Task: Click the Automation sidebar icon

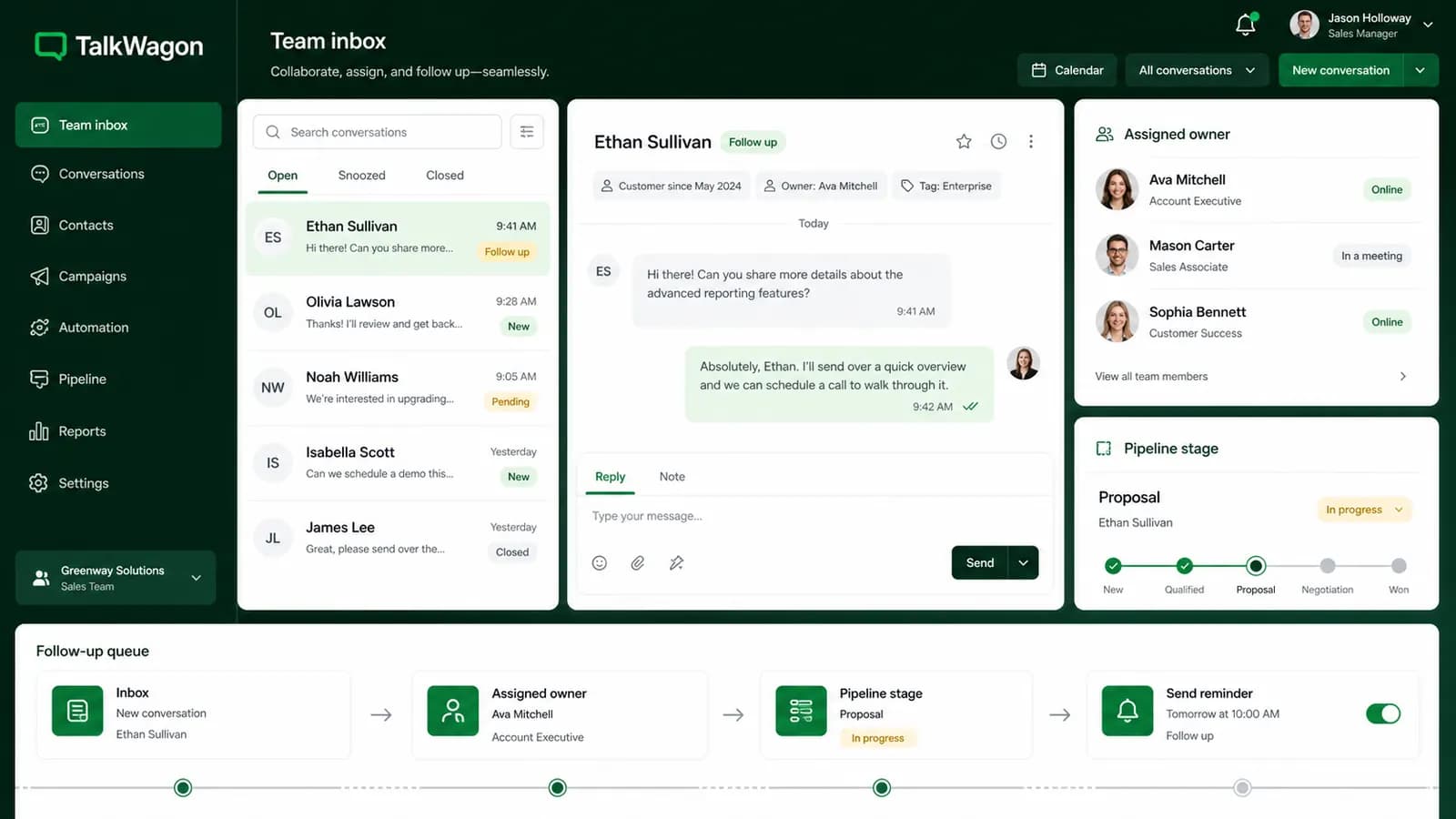Action: click(x=39, y=328)
